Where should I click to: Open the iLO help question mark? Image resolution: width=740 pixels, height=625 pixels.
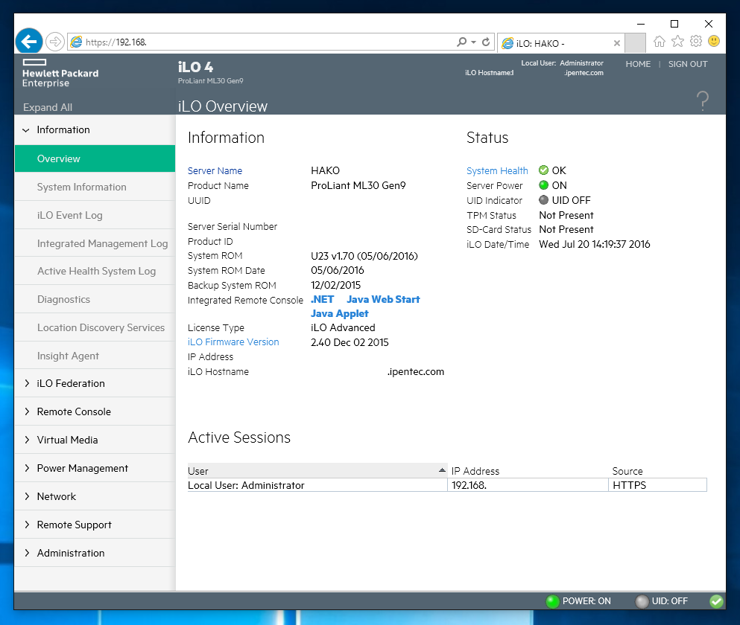click(703, 101)
